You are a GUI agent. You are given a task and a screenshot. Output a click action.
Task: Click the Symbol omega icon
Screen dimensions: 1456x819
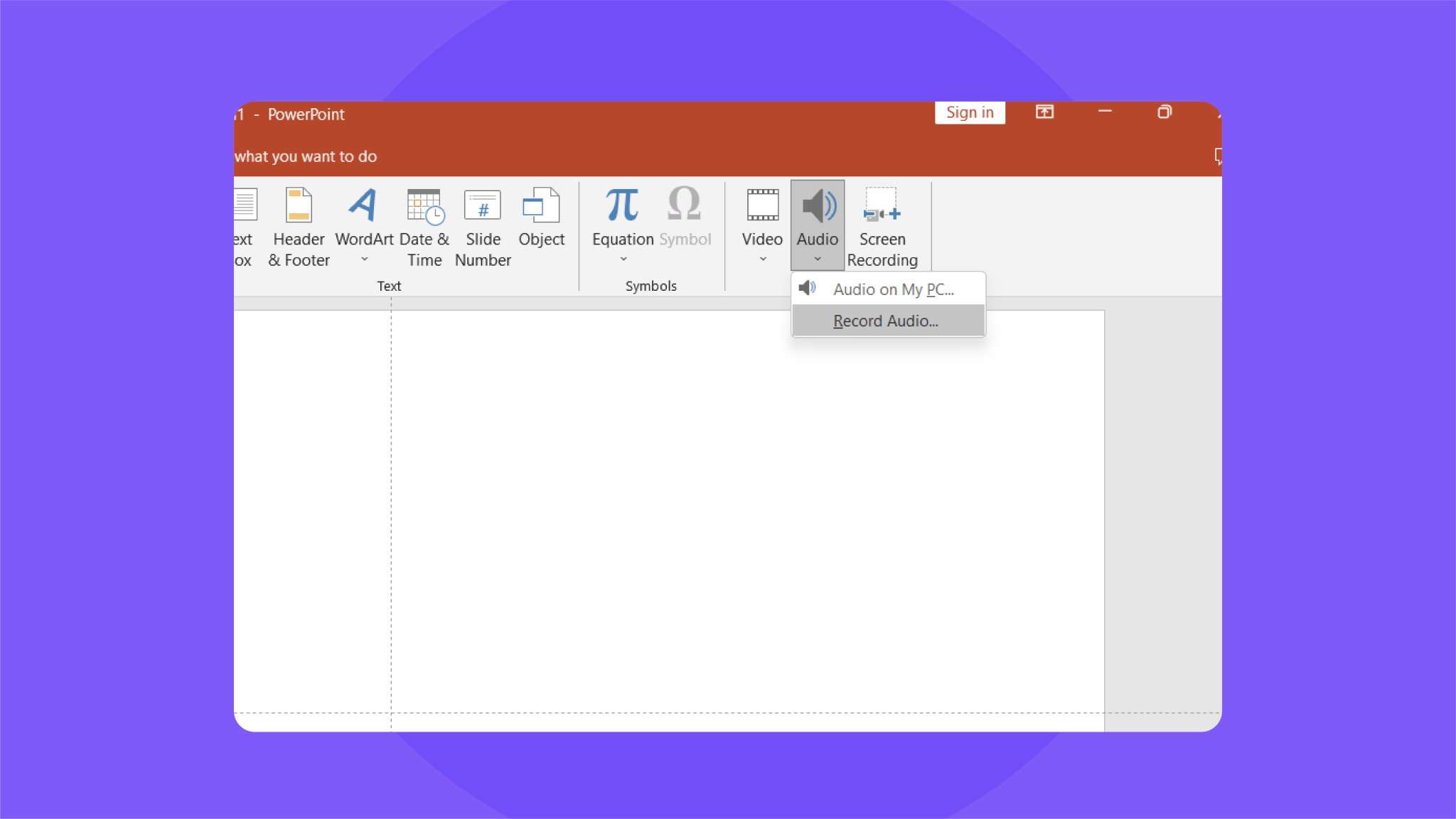[684, 205]
